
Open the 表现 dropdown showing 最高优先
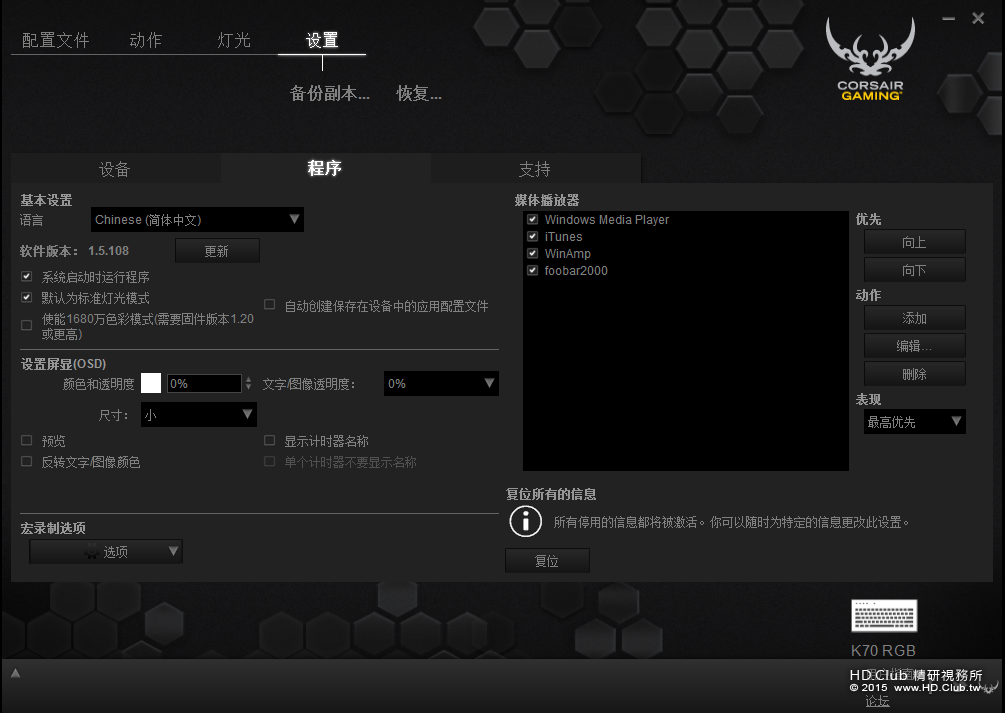pyautogui.click(x=915, y=421)
